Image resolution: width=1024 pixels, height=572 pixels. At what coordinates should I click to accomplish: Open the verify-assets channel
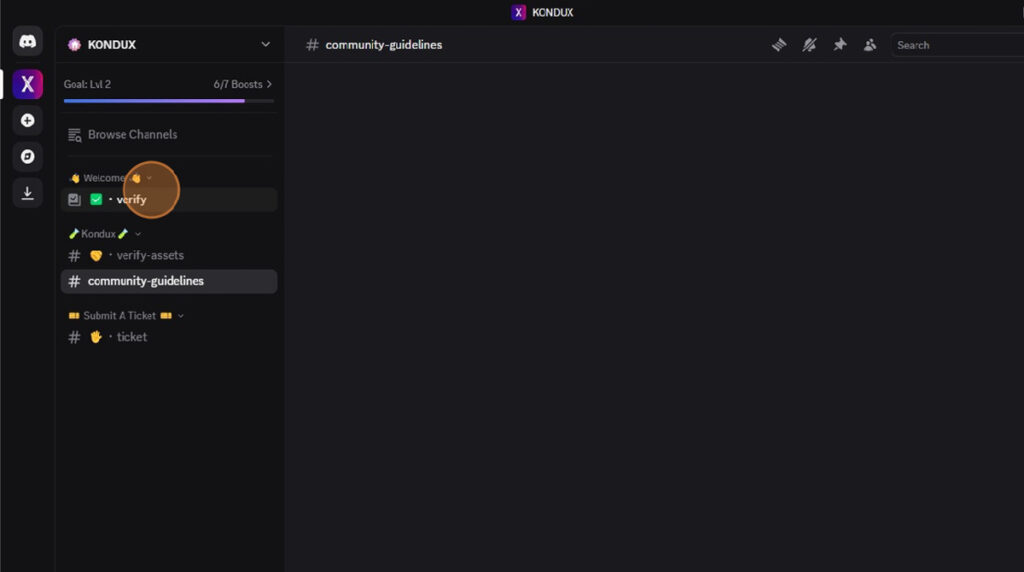pyautogui.click(x=169, y=255)
